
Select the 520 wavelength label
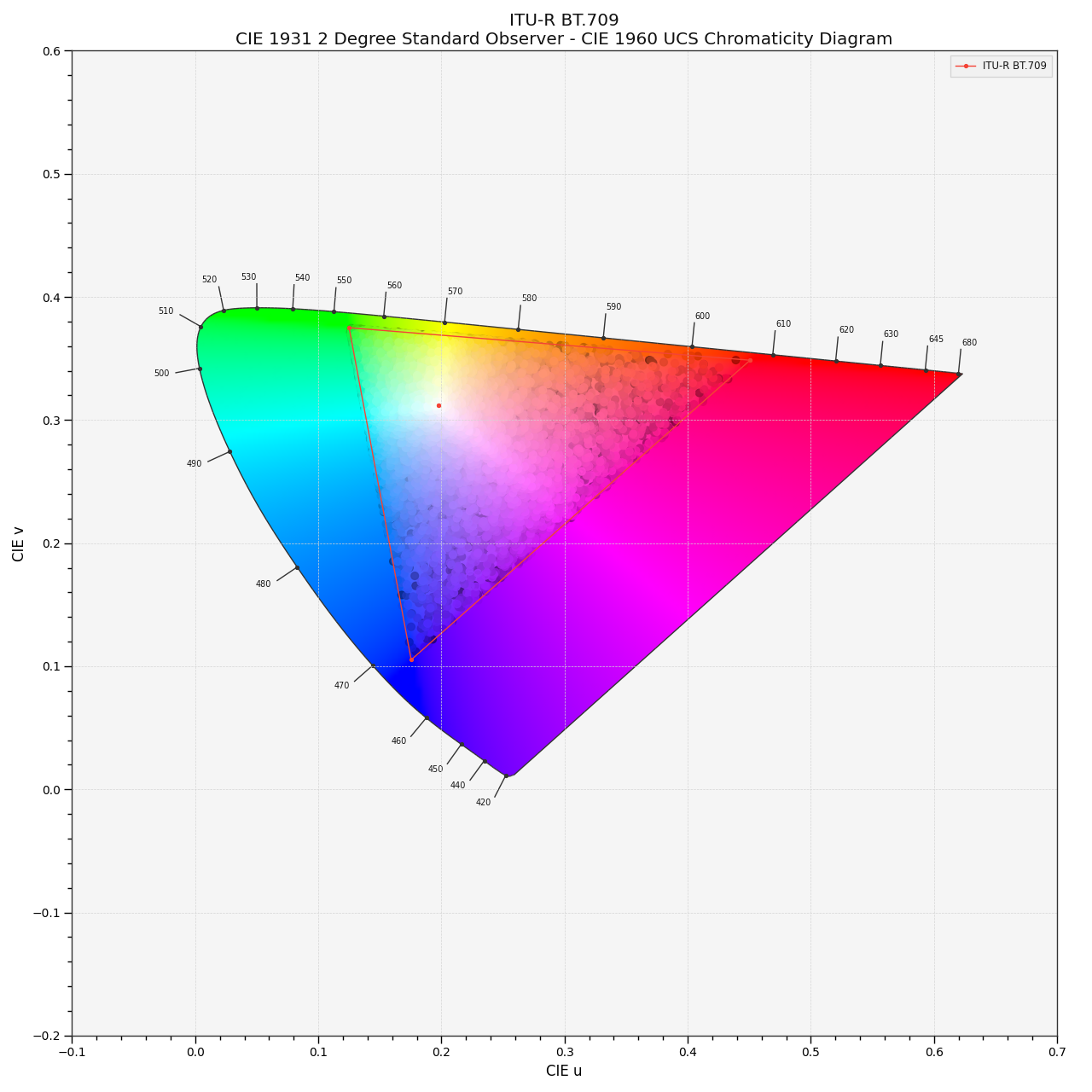click(x=209, y=280)
